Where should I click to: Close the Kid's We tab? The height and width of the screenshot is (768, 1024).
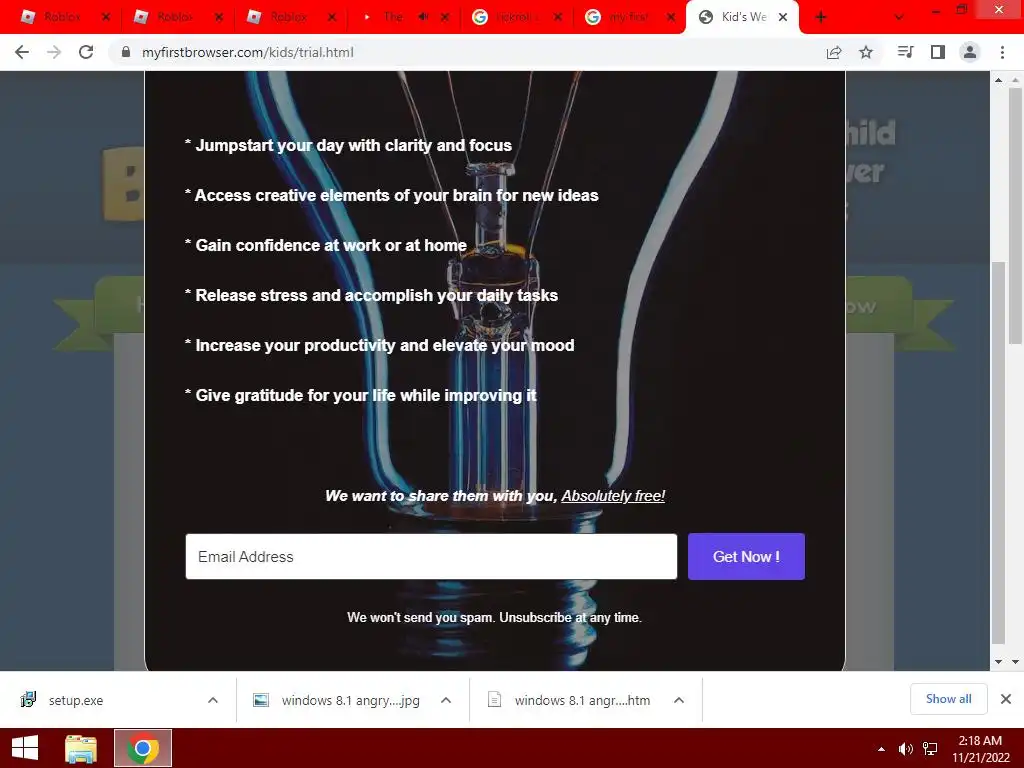click(x=783, y=17)
